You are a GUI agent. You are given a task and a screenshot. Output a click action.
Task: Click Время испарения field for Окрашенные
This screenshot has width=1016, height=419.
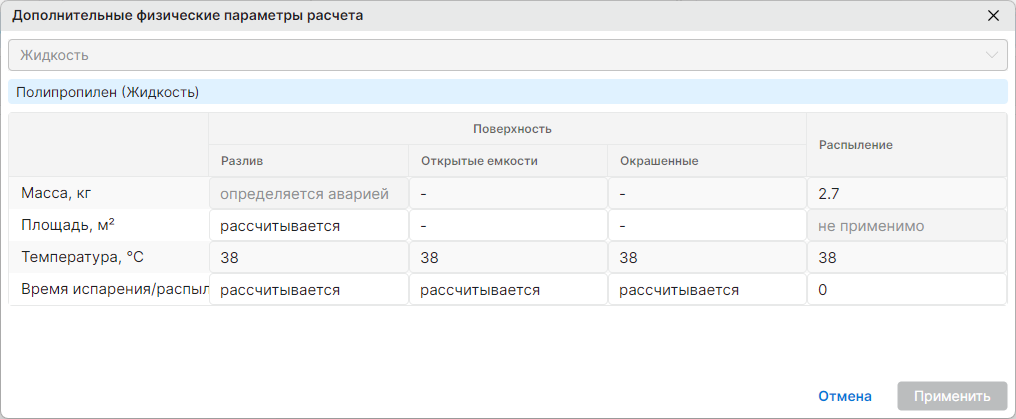(x=707, y=290)
